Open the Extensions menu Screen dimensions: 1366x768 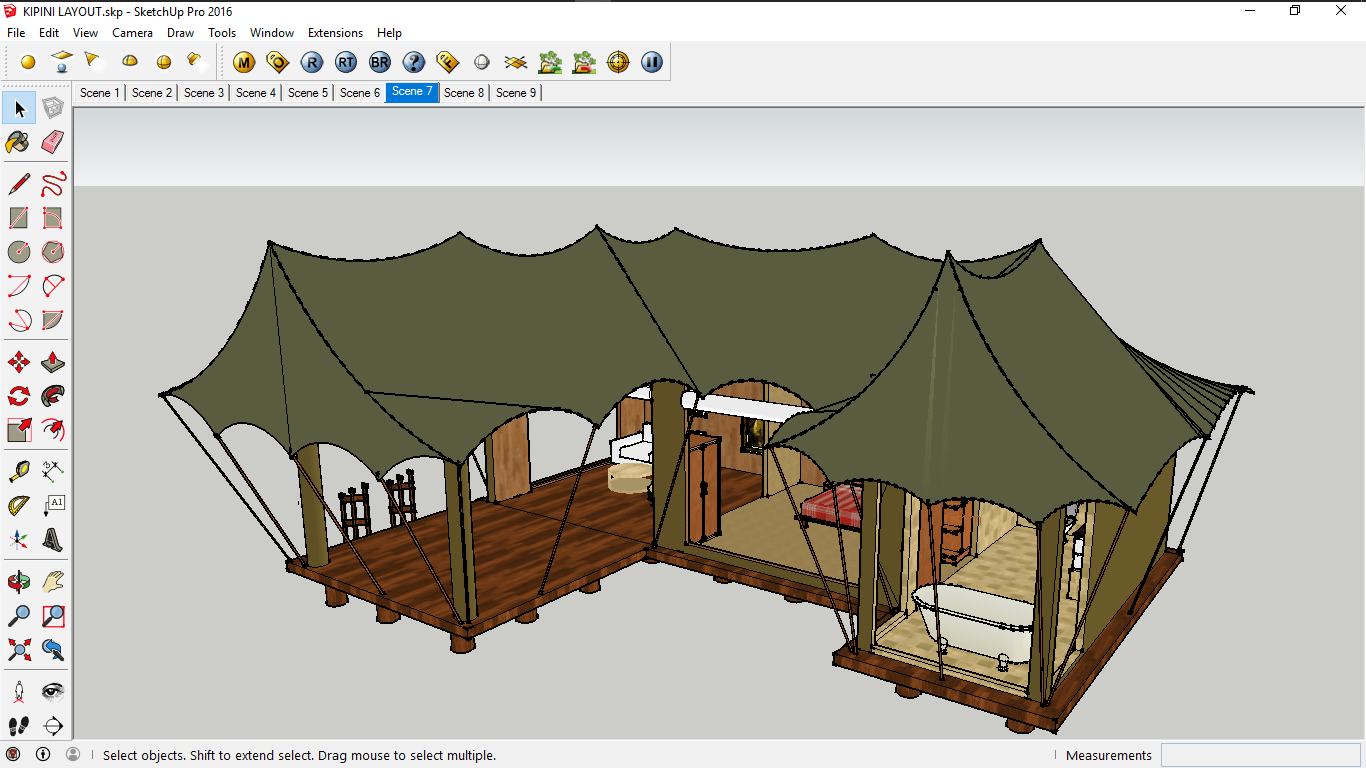[335, 33]
